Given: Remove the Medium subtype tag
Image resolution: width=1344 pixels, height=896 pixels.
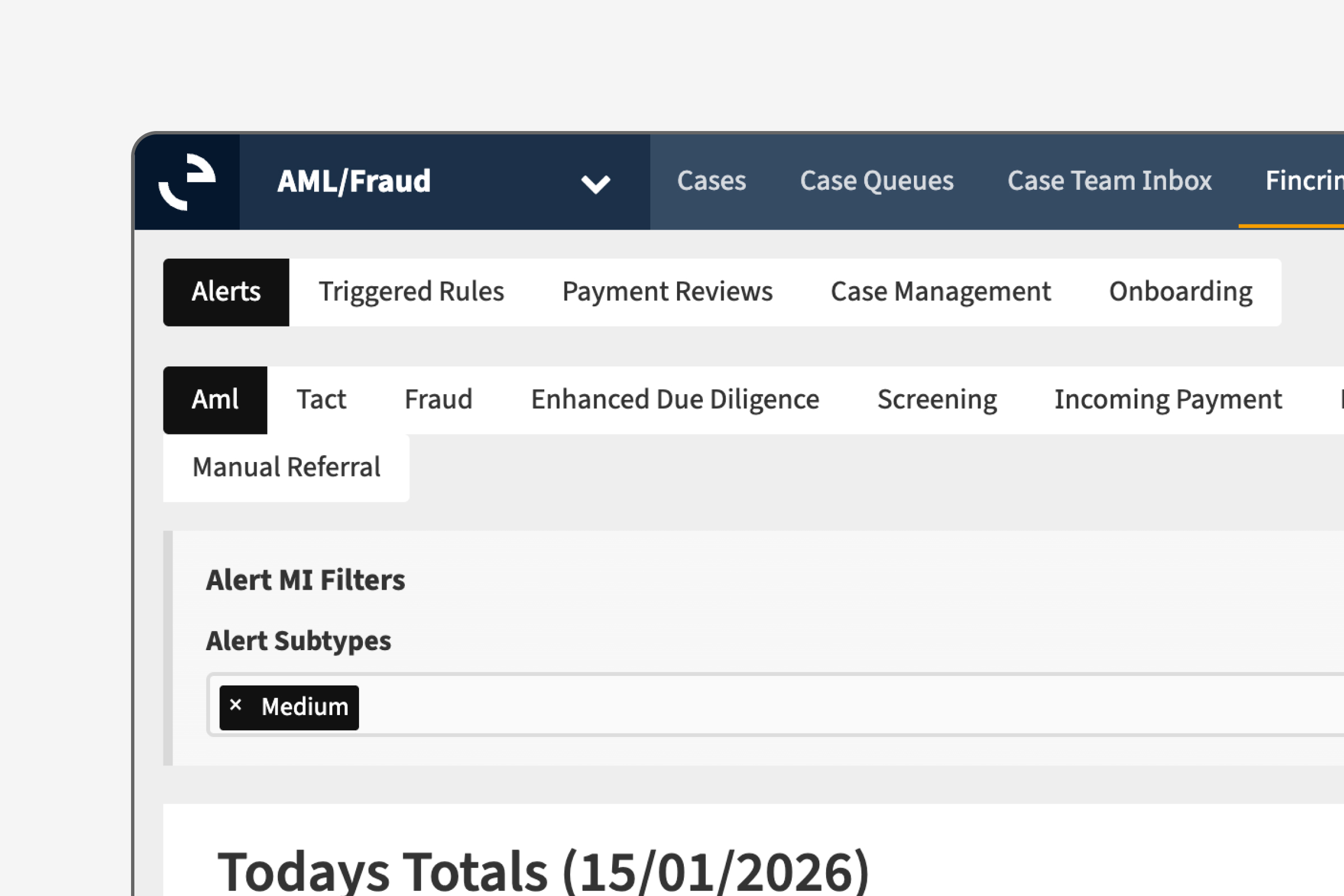Looking at the screenshot, I should click(235, 706).
